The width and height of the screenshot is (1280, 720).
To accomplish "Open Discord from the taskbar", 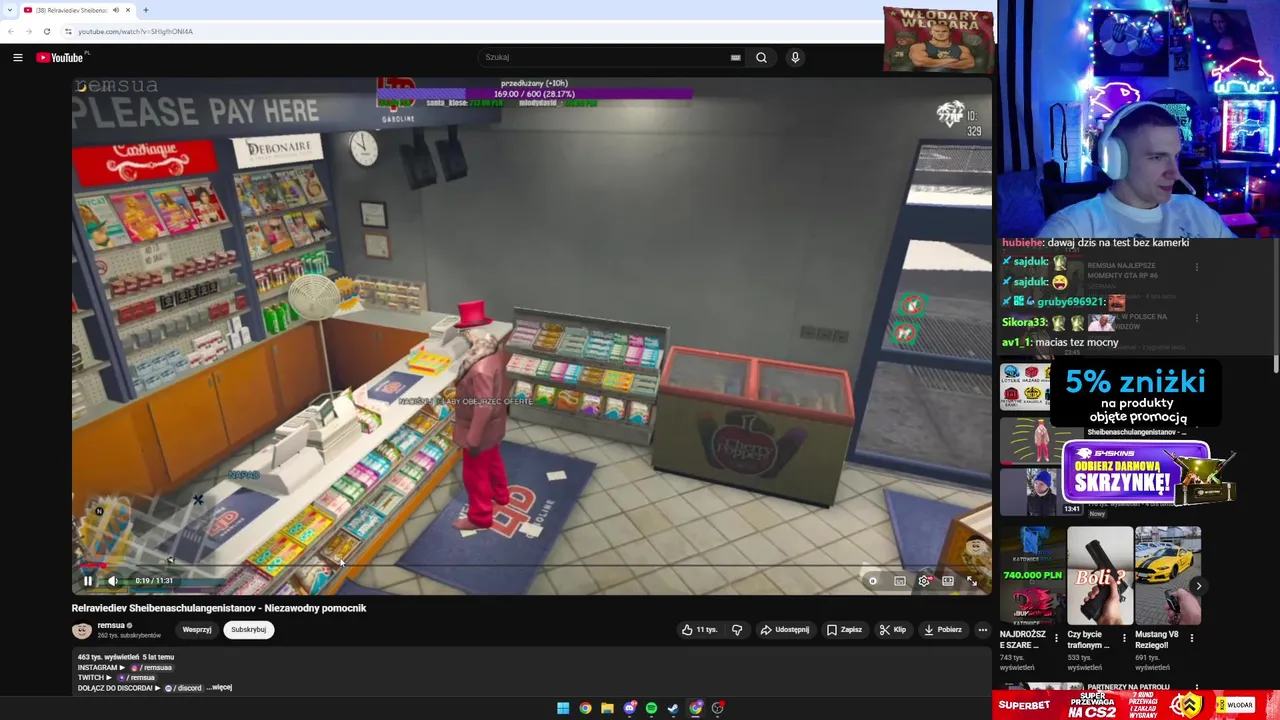I will tap(630, 708).
